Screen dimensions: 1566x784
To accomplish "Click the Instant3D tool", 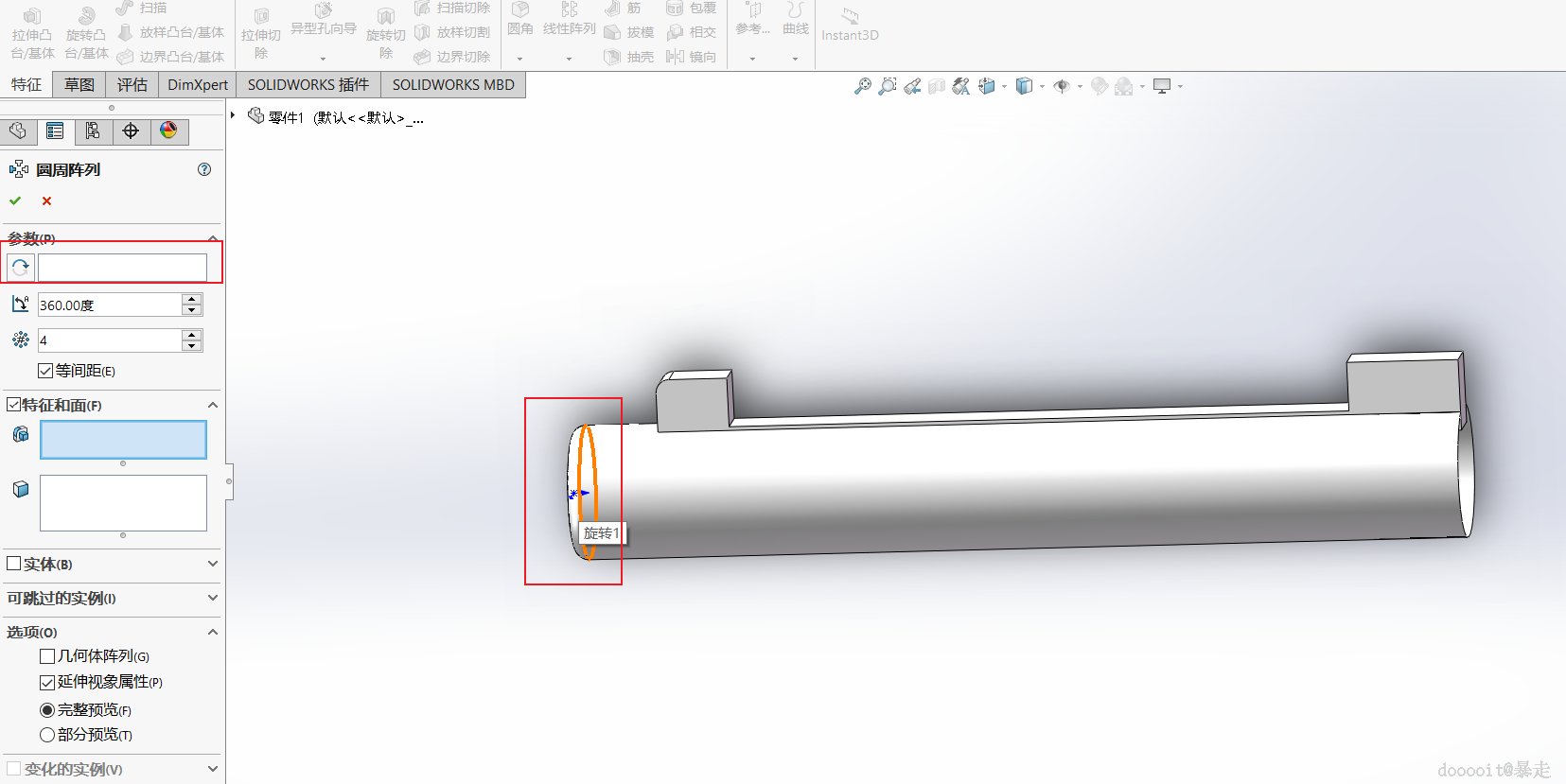I will pos(850,25).
